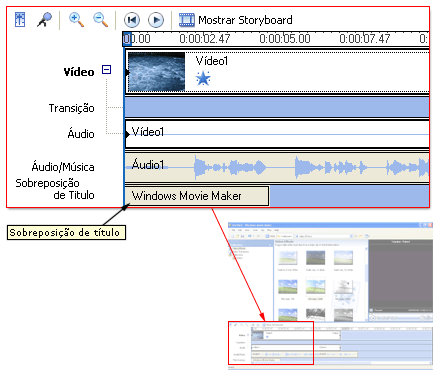Select the Áudio1 waveform clip
439x377 pixels.
(277, 167)
